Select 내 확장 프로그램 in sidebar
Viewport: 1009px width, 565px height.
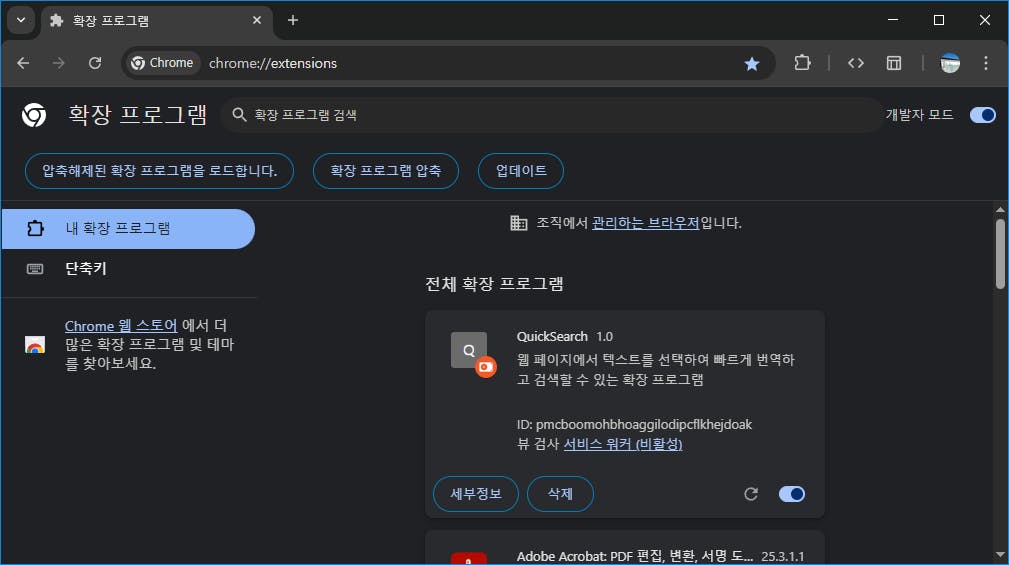[x=127, y=229]
